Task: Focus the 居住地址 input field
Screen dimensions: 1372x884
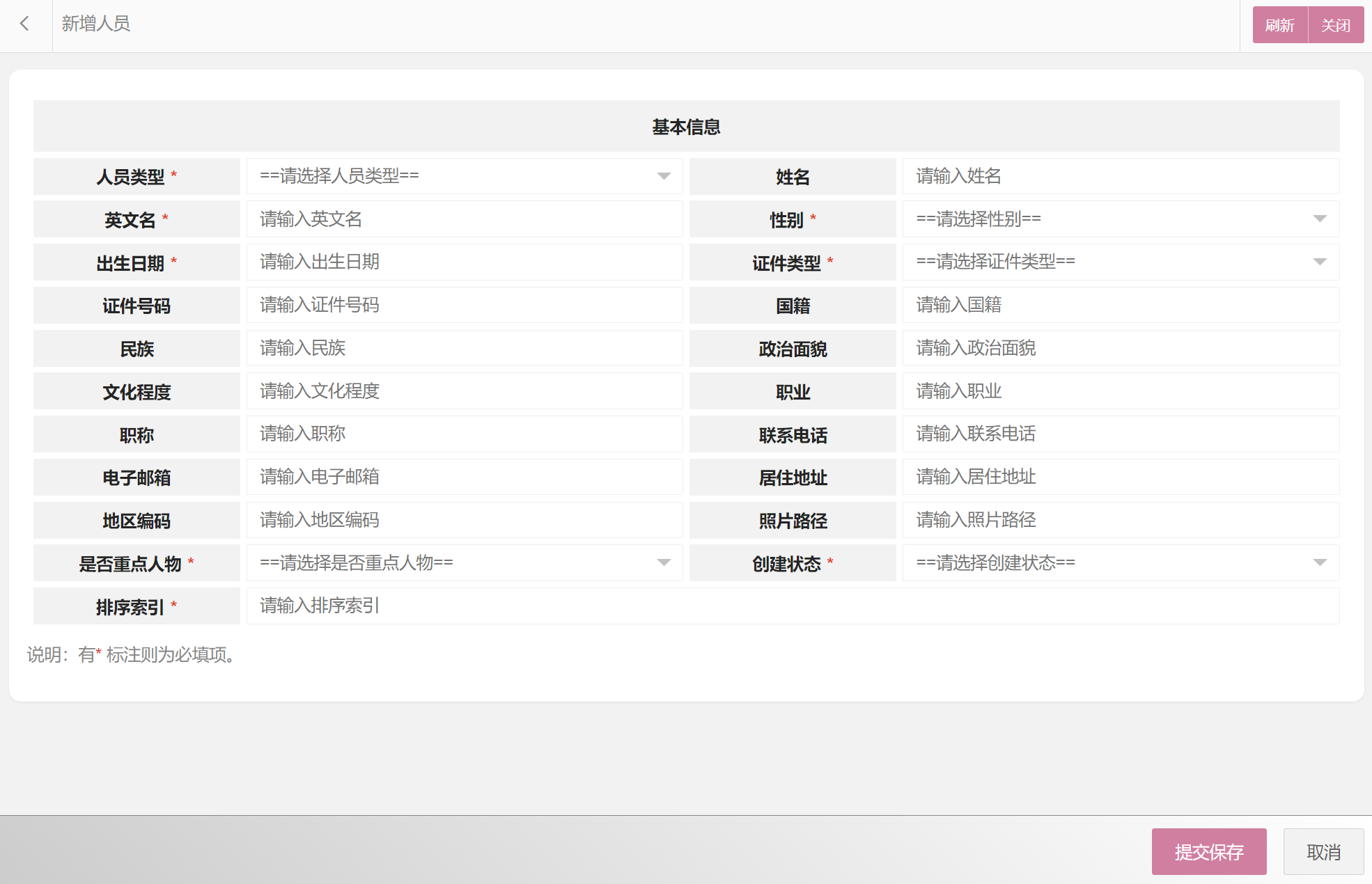Action: click(x=1120, y=477)
